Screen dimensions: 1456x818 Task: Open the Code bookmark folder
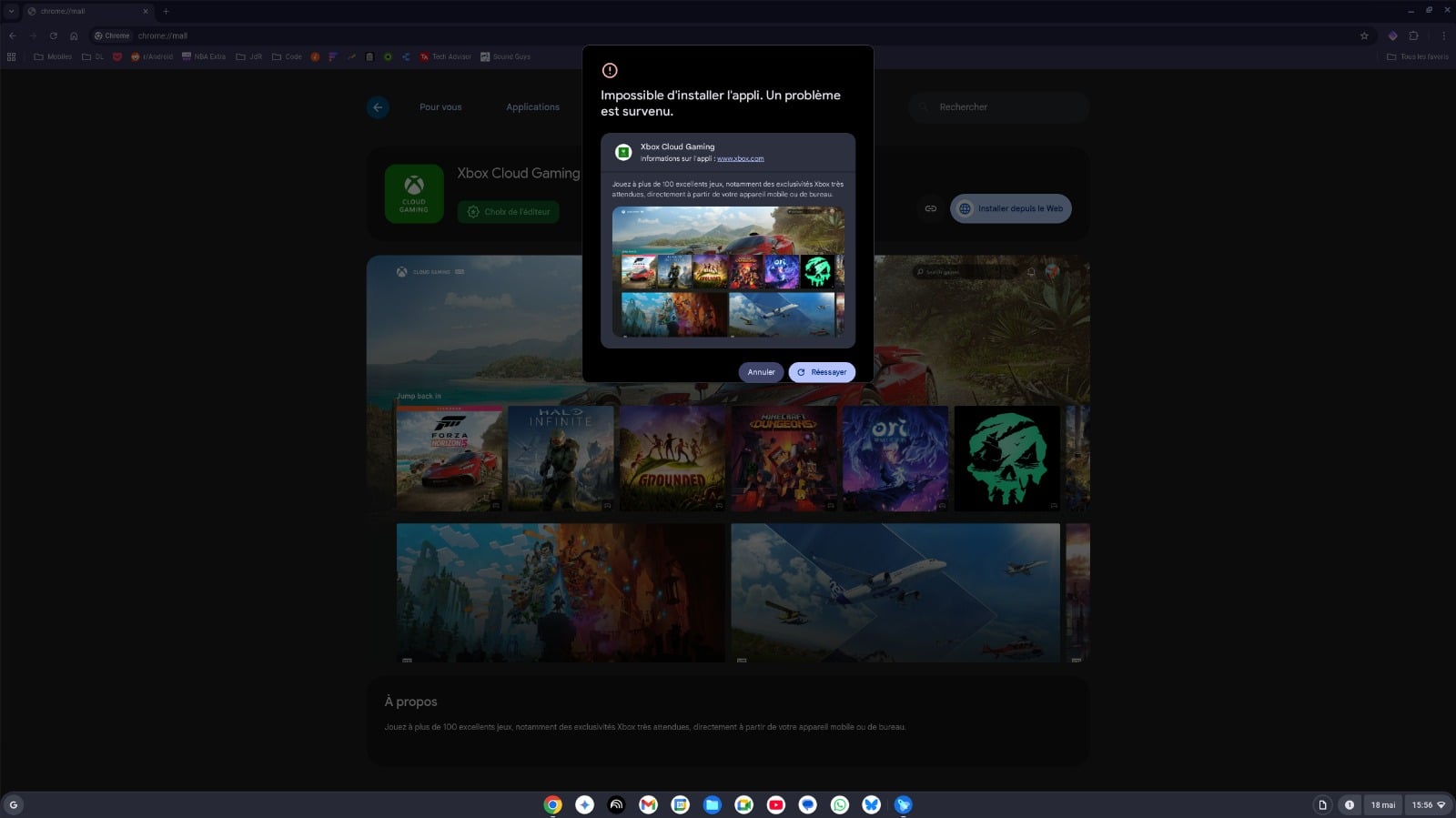(x=287, y=56)
